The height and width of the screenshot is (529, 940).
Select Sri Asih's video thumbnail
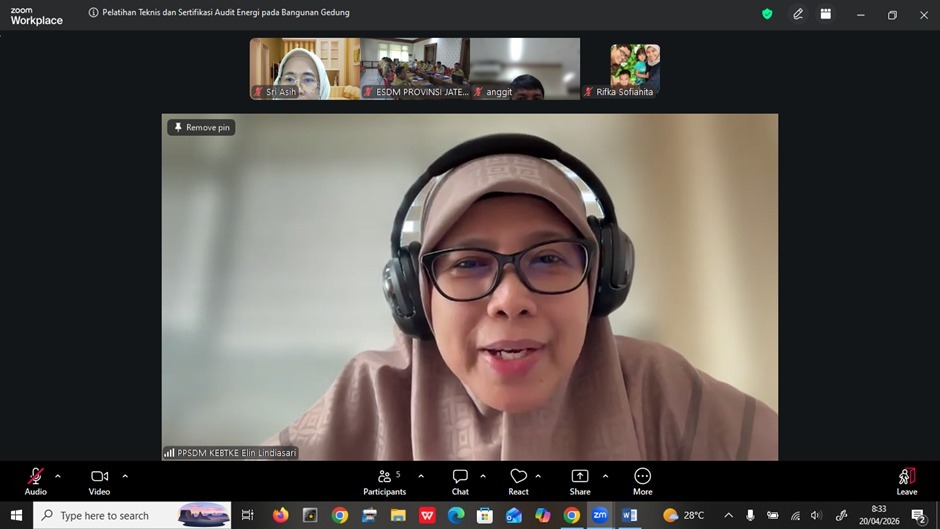(304, 68)
